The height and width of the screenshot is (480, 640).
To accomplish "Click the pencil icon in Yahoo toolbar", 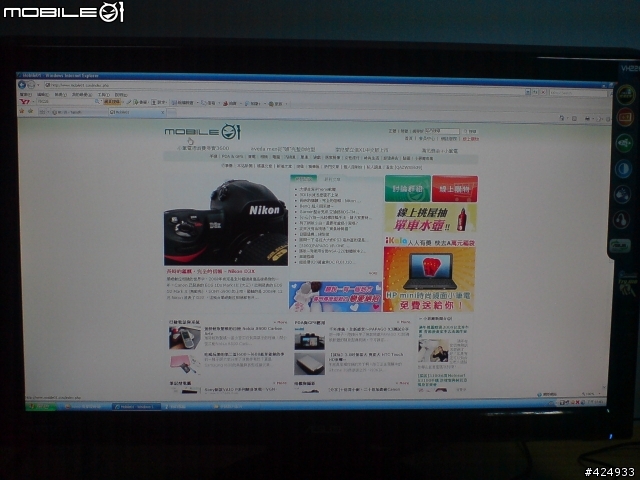I will (x=129, y=102).
